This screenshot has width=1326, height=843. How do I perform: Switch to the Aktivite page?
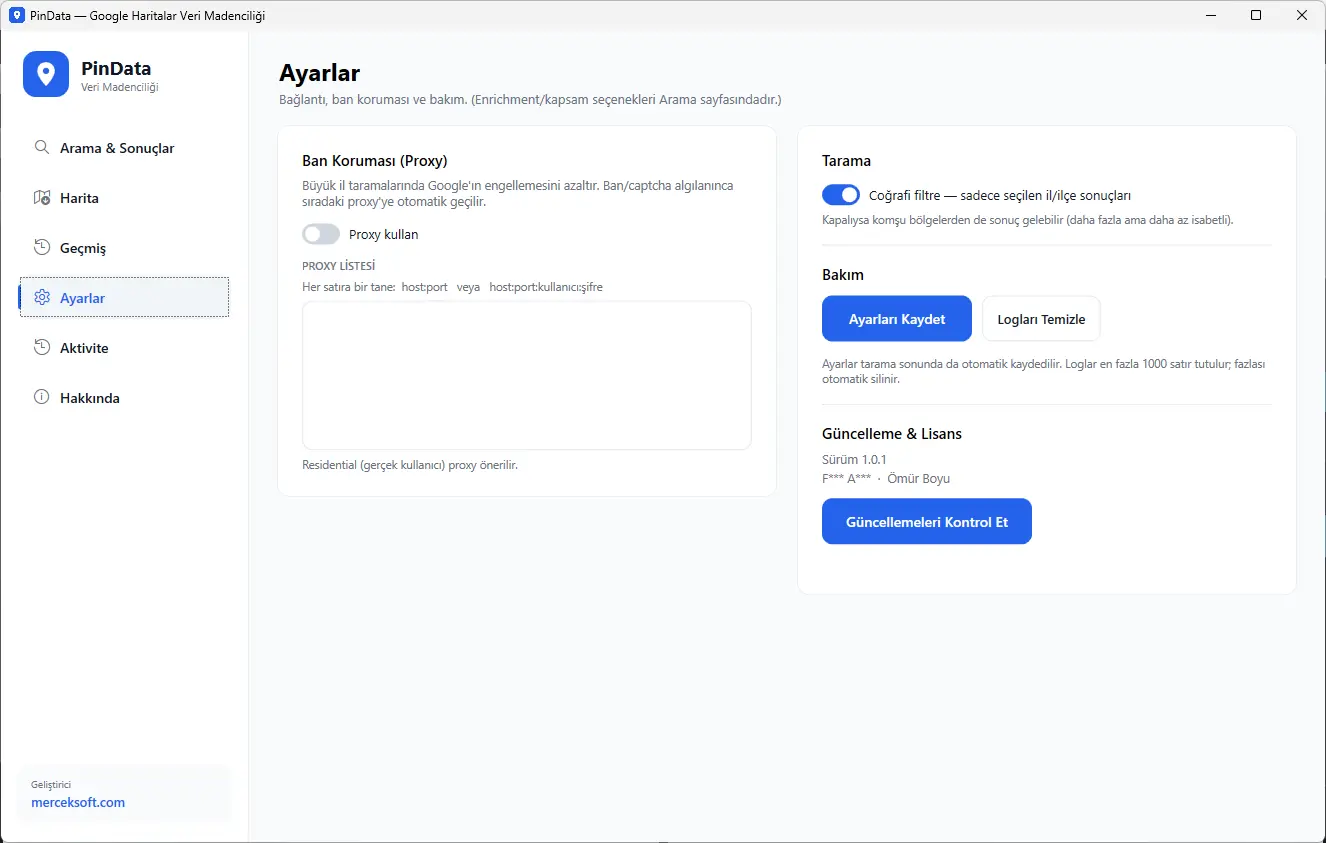click(124, 348)
